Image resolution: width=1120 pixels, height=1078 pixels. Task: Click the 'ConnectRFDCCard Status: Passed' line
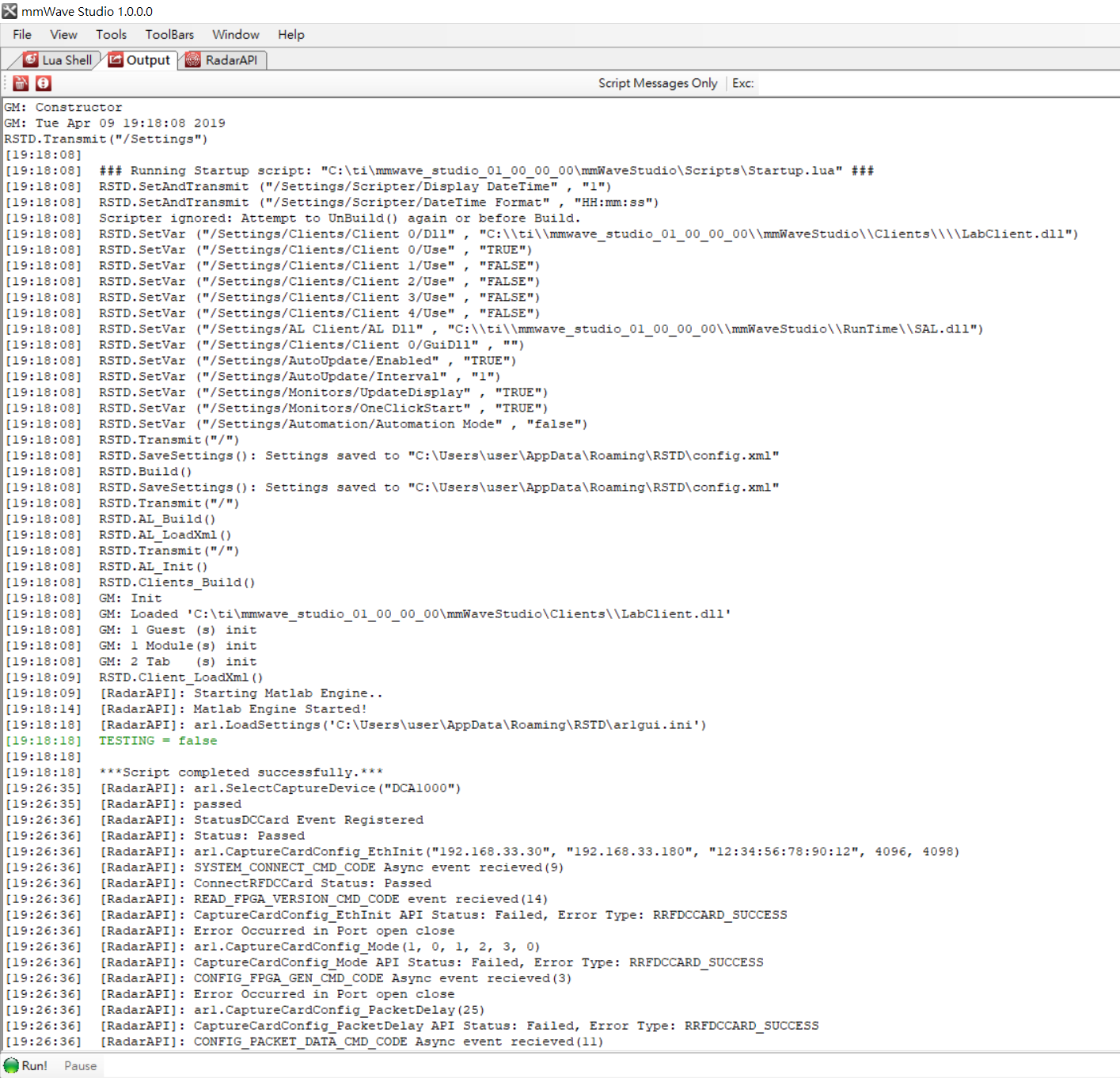pyautogui.click(x=218, y=883)
